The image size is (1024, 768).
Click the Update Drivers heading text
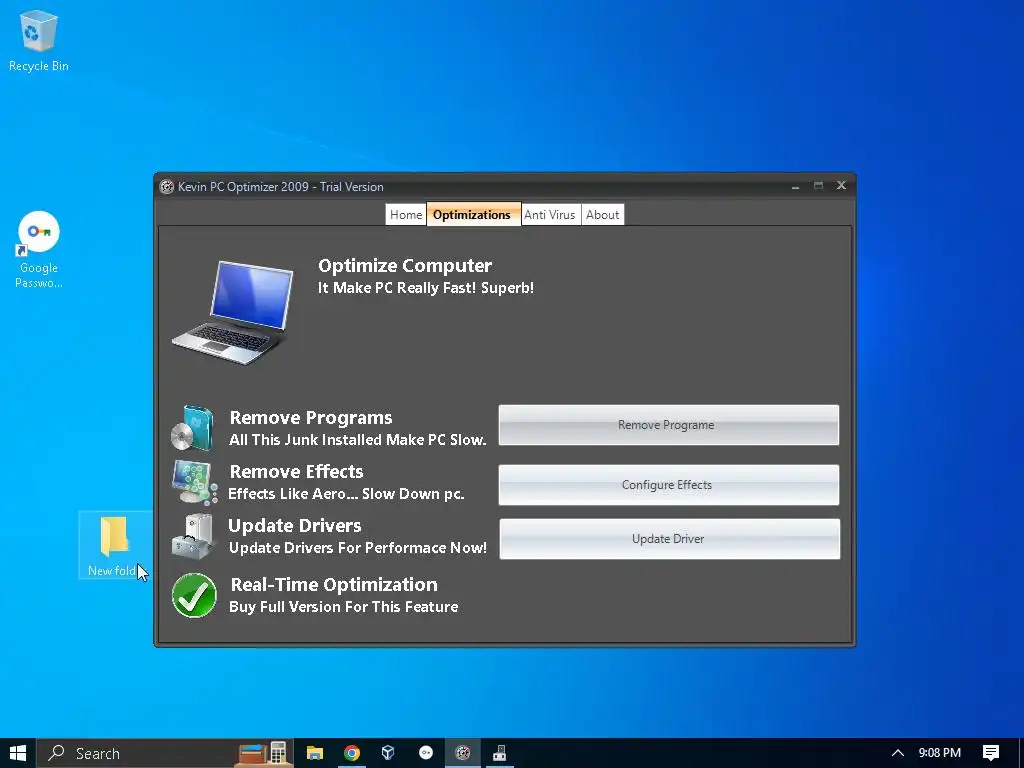[x=295, y=526]
